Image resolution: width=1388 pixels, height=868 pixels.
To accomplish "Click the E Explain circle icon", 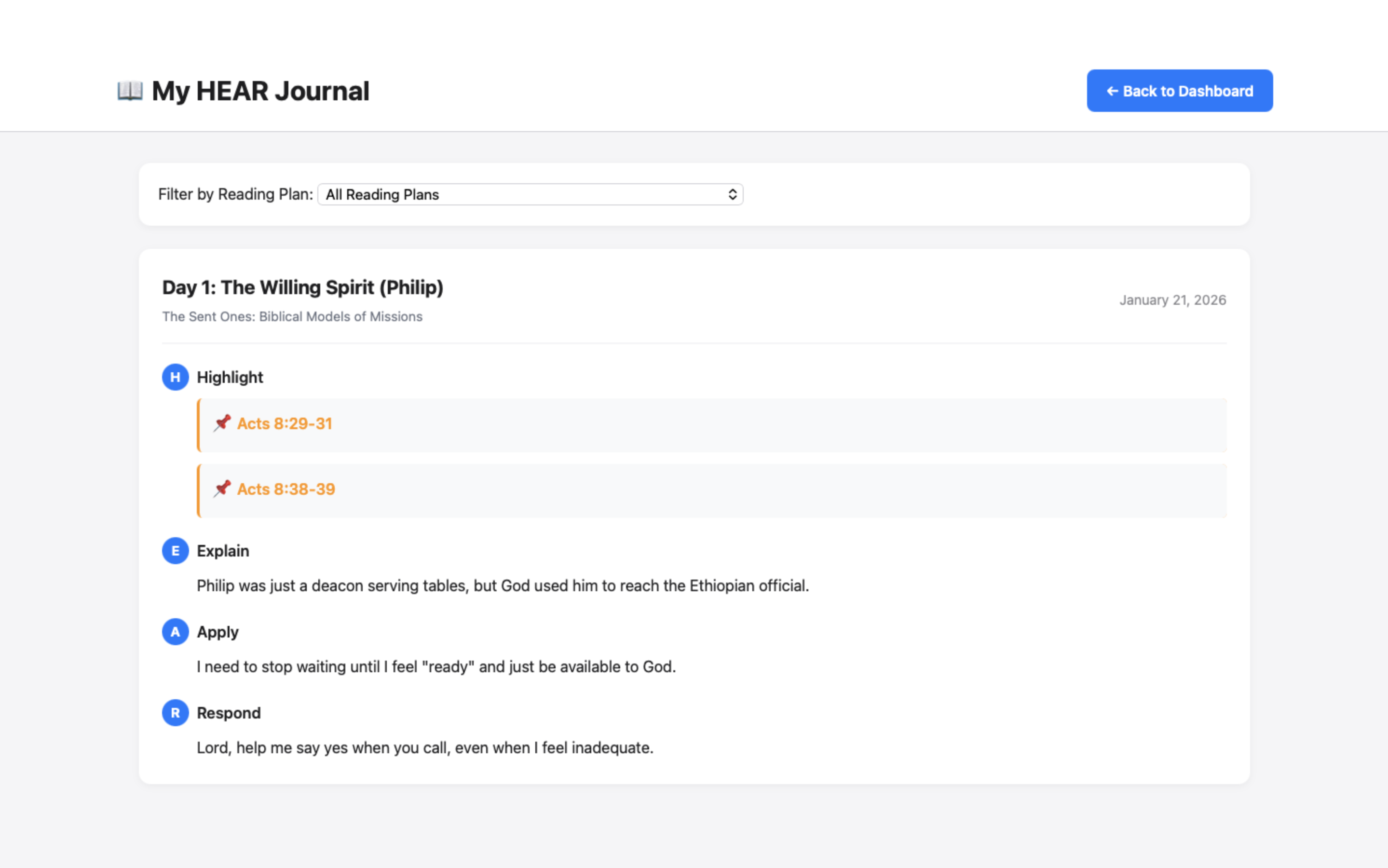I will [x=175, y=551].
